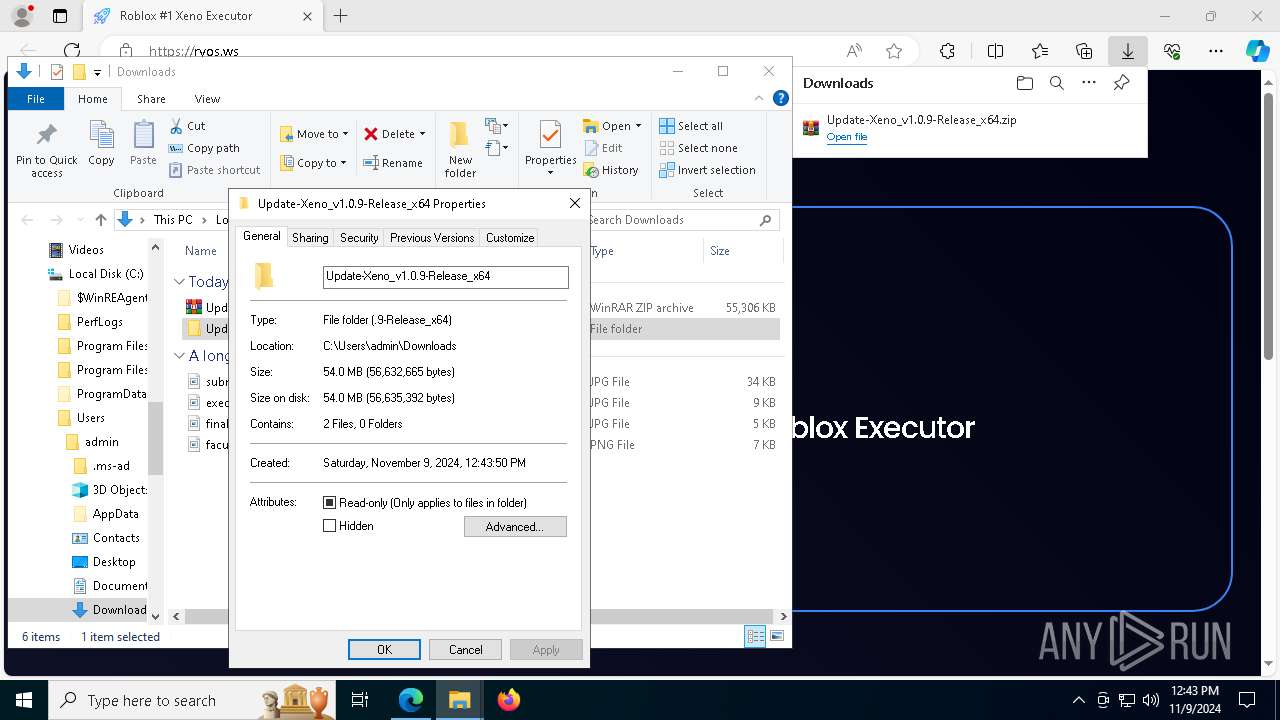Screen dimensions: 1280x720
Task: Switch Explorer to large icons view
Action: pyautogui.click(x=776, y=636)
